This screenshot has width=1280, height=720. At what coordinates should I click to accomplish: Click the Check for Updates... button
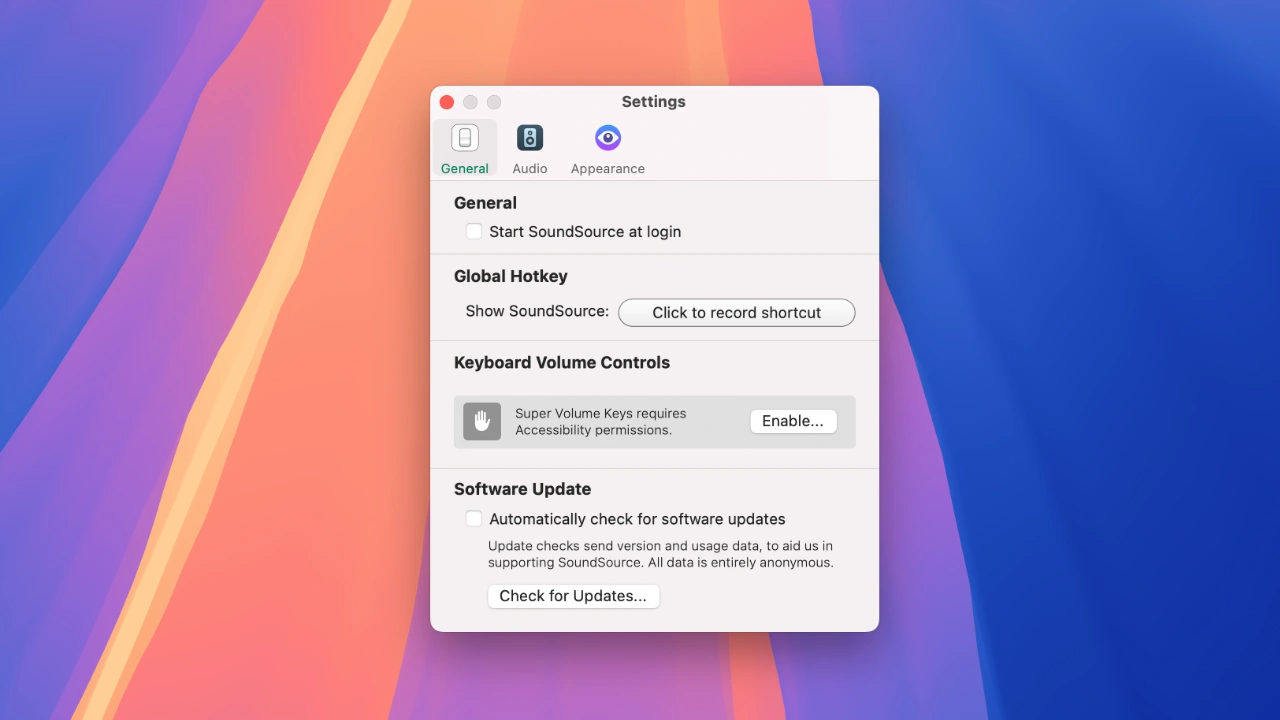(x=573, y=596)
